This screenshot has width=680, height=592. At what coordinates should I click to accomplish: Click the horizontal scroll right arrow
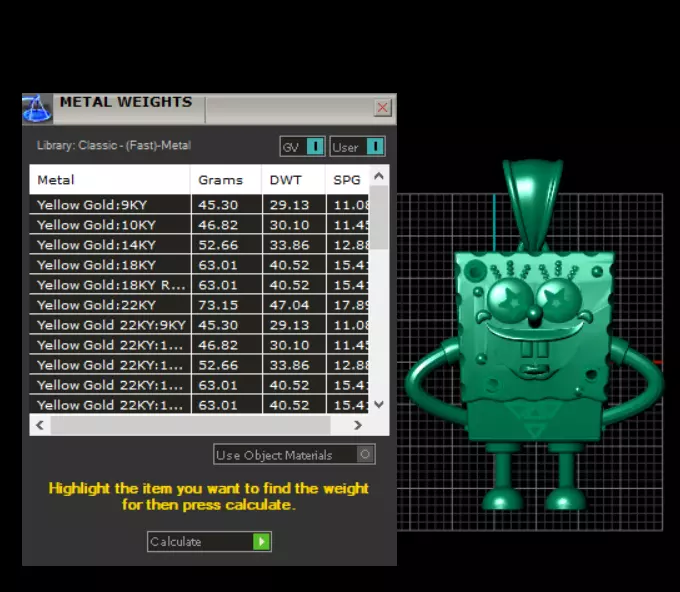(x=358, y=425)
